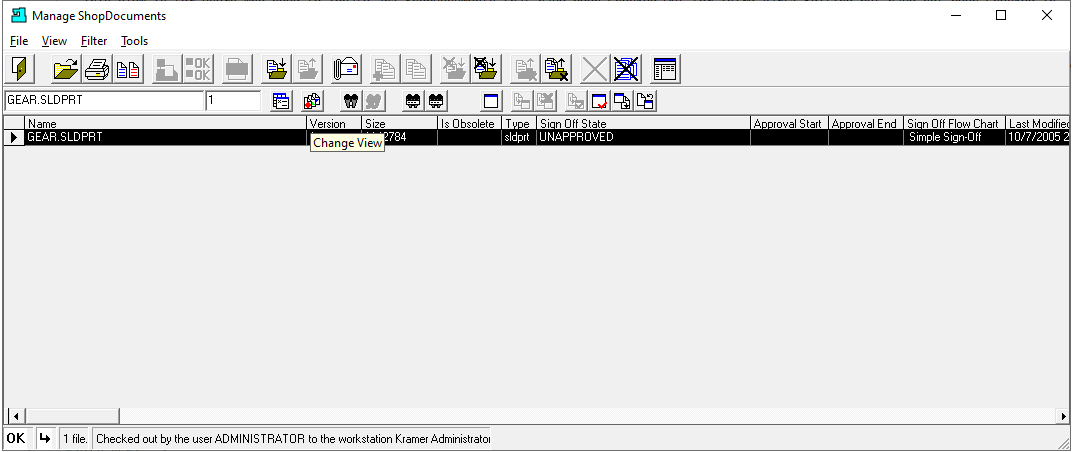This screenshot has height=452, width=1073.
Task: Click the document name input field
Action: [x=104, y=101]
